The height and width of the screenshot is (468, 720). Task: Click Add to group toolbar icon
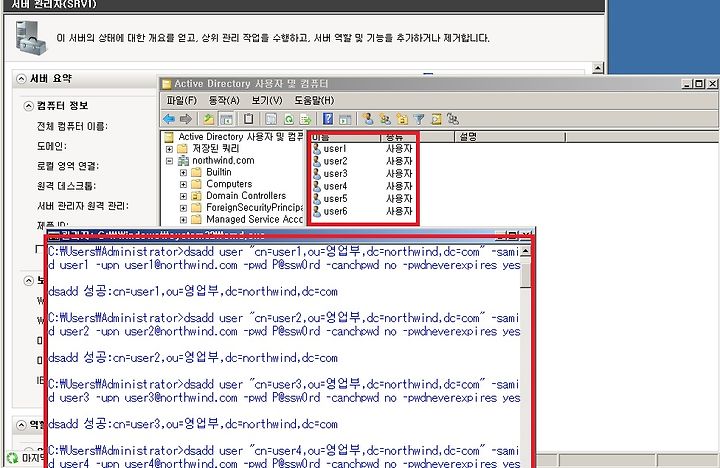tap(453, 119)
